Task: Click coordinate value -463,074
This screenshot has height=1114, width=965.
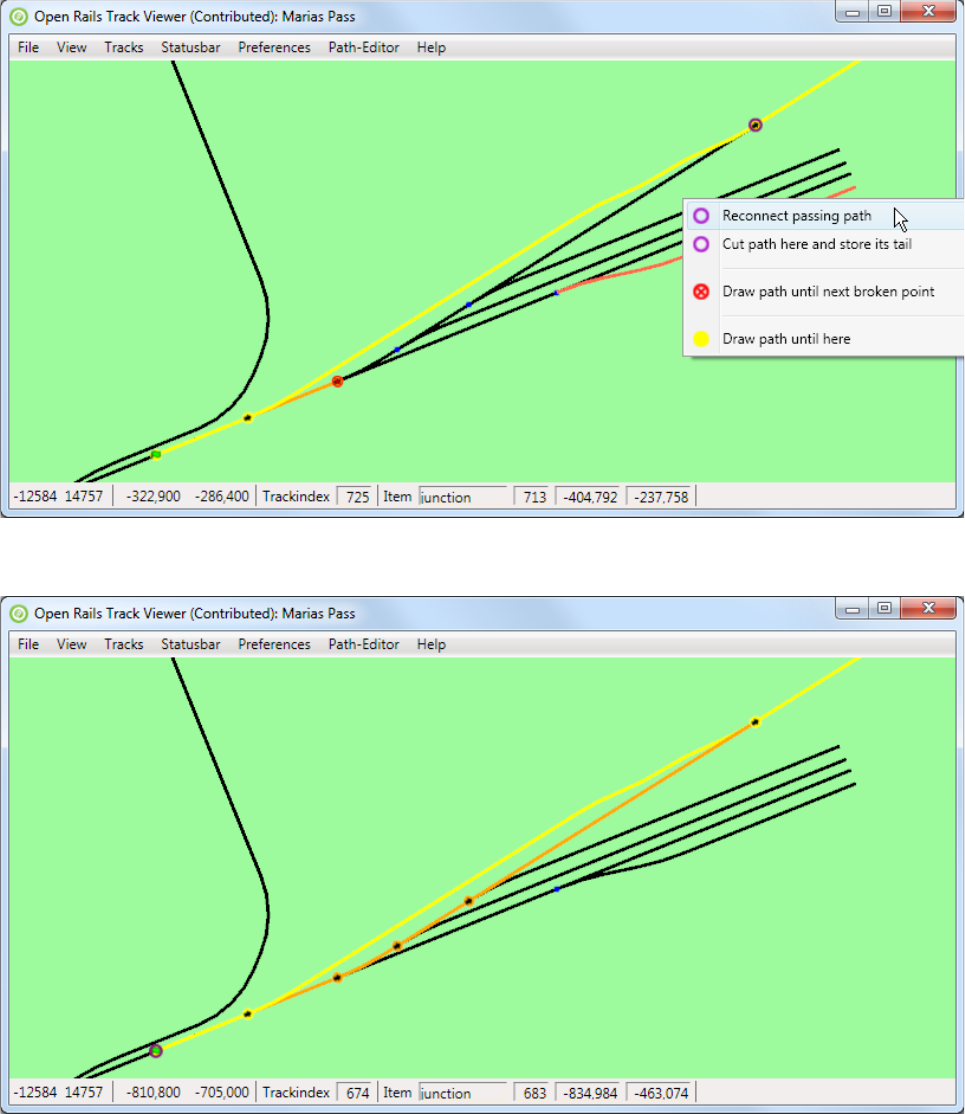Action: point(659,1093)
